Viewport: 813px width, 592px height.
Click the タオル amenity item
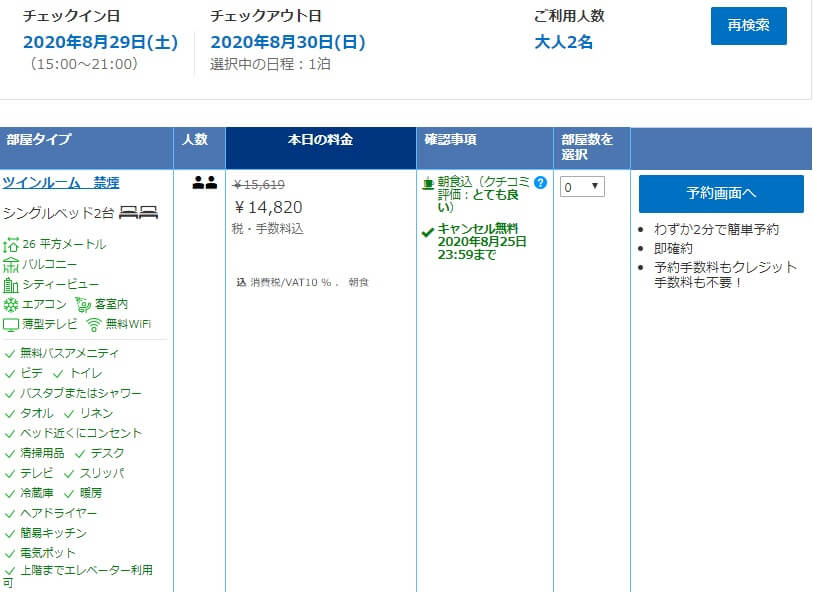36,413
